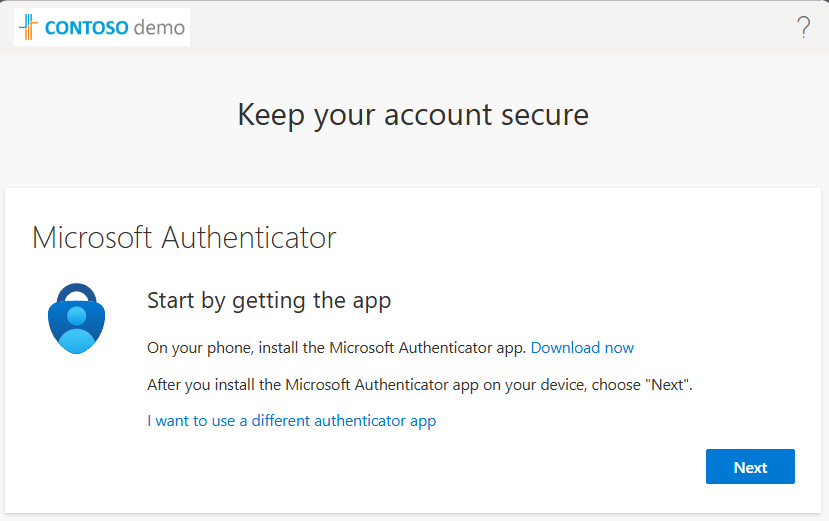
Task: Click the "Microsoft Authenticator" section heading
Action: (x=184, y=237)
